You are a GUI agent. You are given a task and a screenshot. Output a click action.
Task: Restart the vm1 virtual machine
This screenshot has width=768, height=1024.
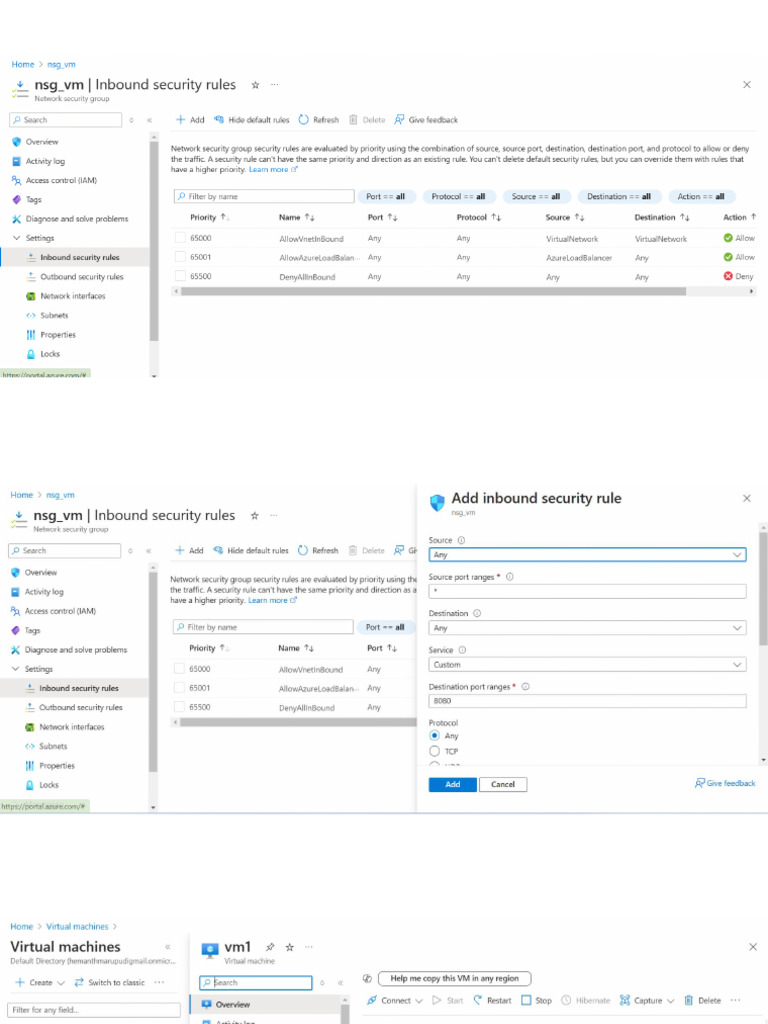pyautogui.click(x=492, y=1000)
